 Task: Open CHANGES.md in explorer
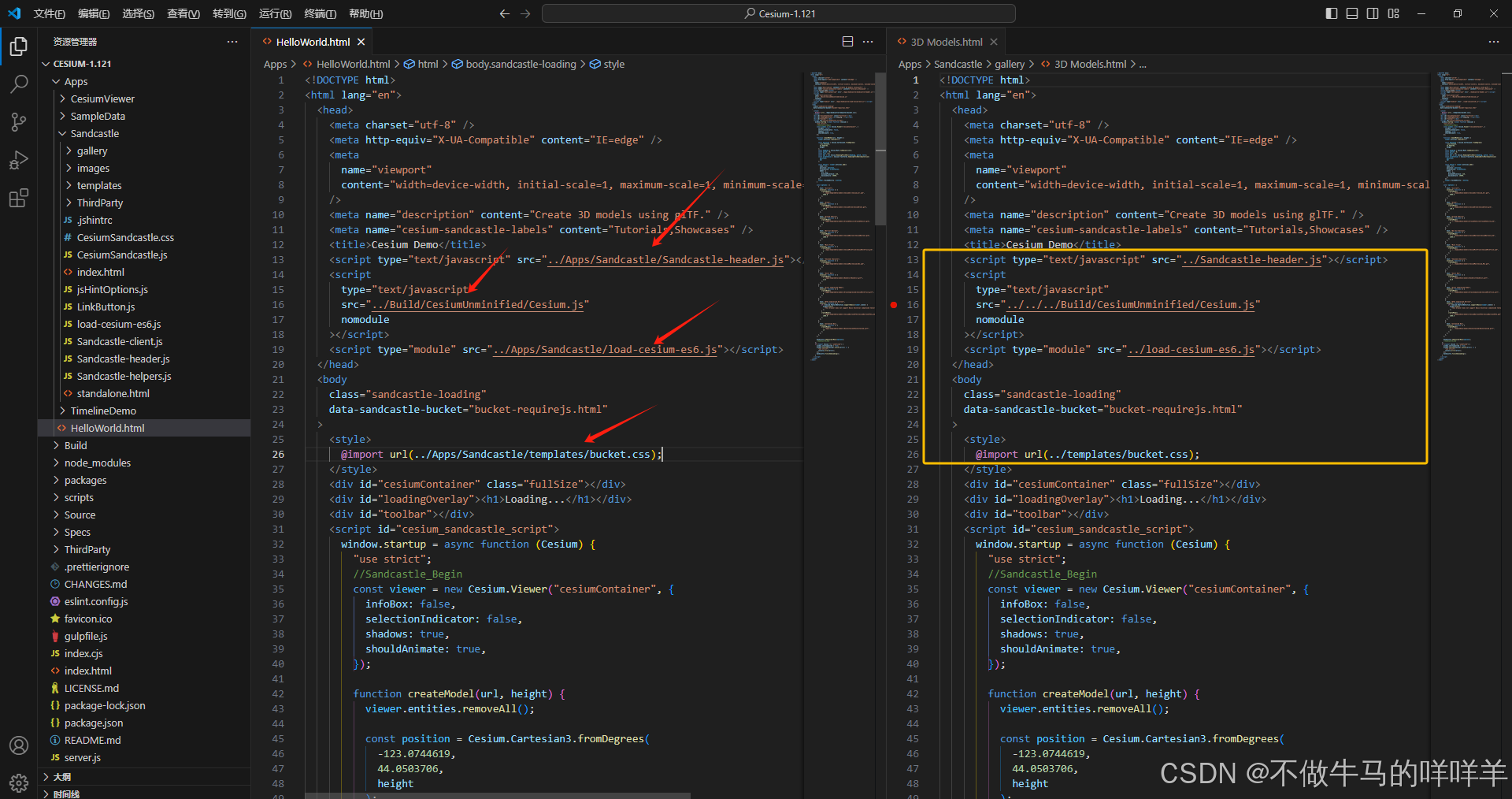tap(145, 584)
